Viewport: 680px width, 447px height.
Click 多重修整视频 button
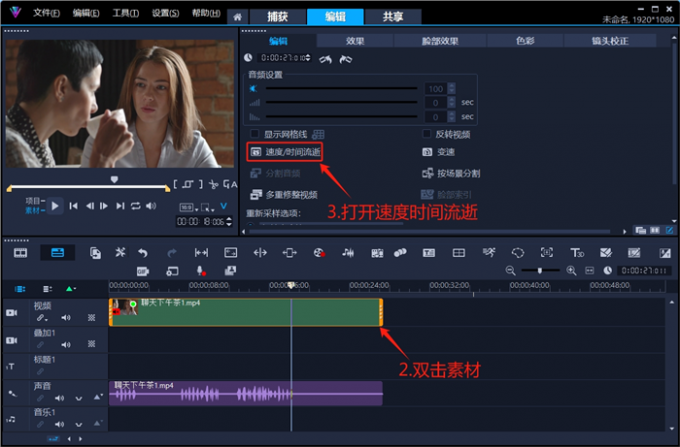tap(284, 195)
